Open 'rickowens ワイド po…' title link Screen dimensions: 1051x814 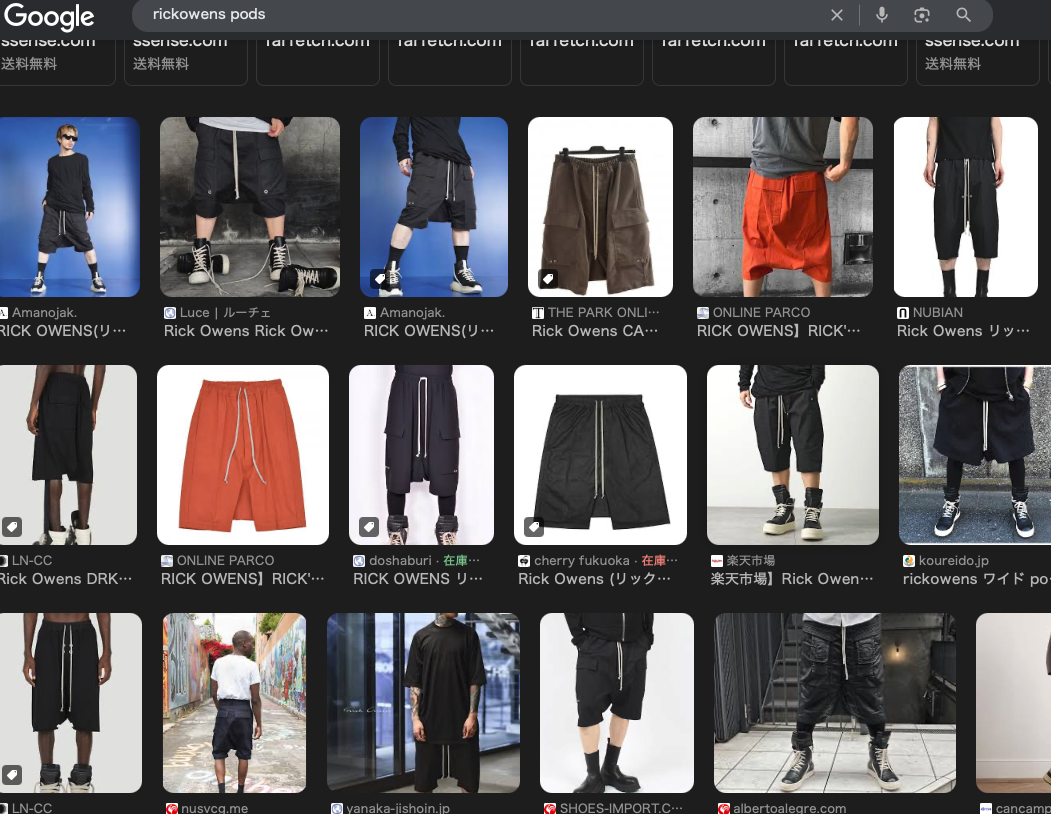click(977, 579)
